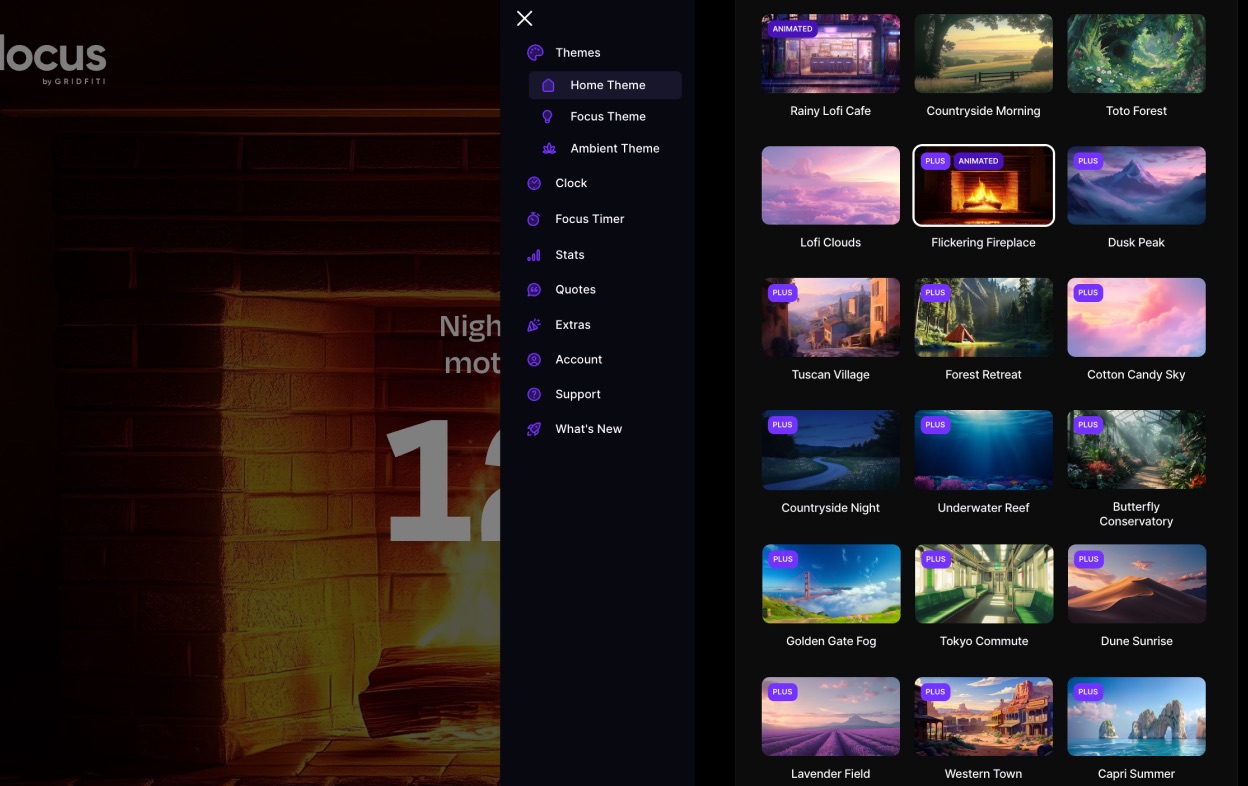Image resolution: width=1248 pixels, height=786 pixels.
Task: Click the "Tuscan Village" caption text
Action: click(x=831, y=375)
